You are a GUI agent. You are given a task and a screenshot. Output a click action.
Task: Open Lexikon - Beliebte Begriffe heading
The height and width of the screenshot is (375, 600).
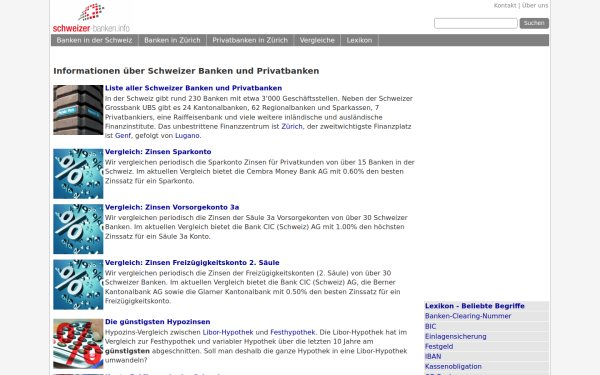point(474,306)
